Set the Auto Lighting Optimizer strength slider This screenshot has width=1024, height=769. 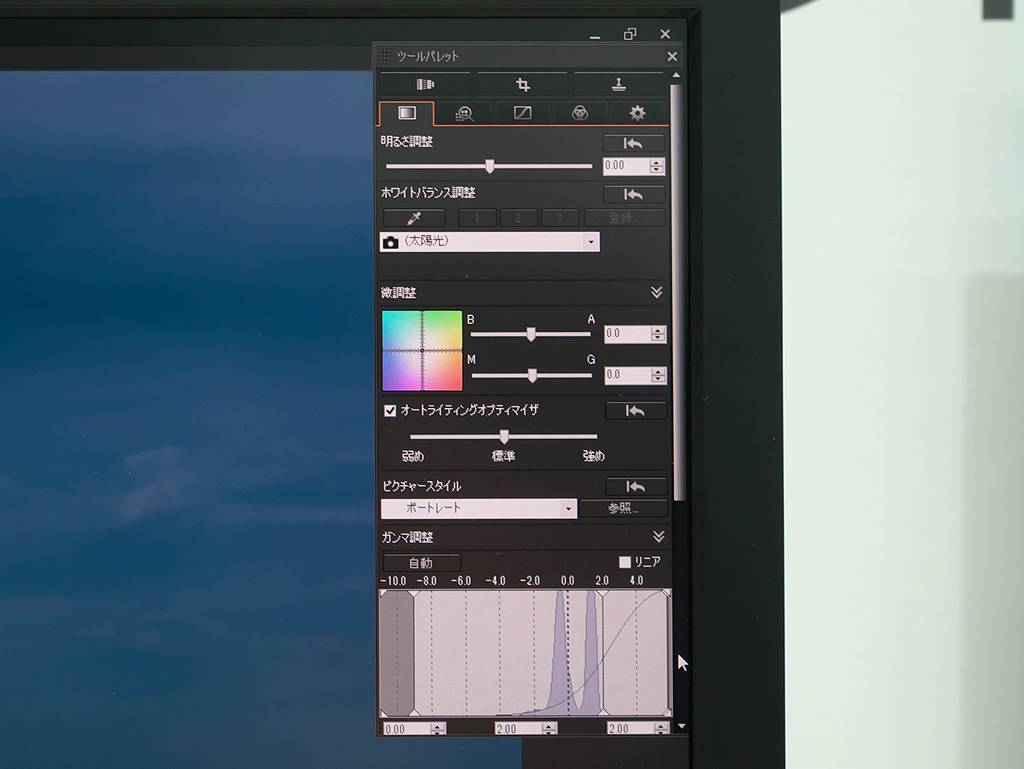(x=503, y=436)
